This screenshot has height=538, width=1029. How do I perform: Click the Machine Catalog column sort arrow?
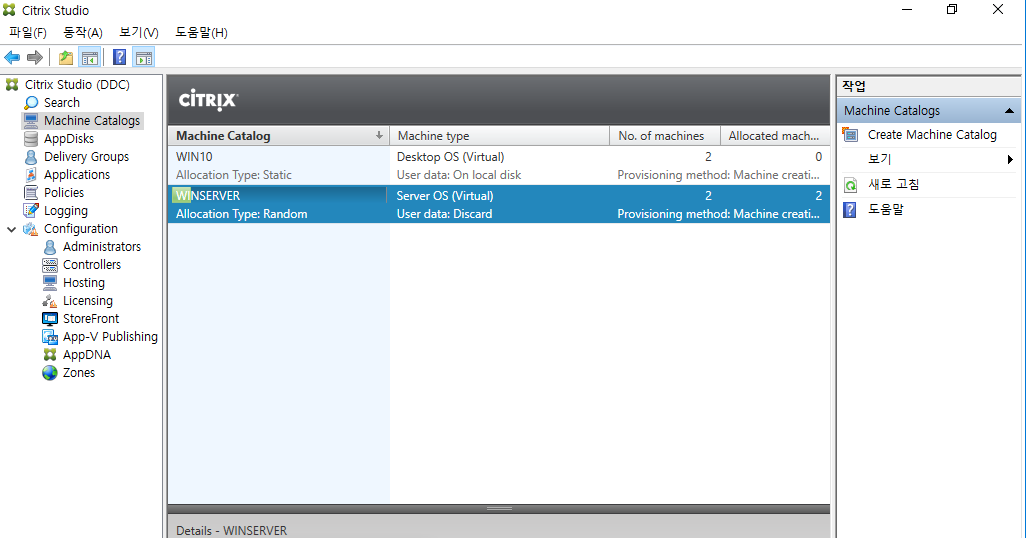(379, 135)
